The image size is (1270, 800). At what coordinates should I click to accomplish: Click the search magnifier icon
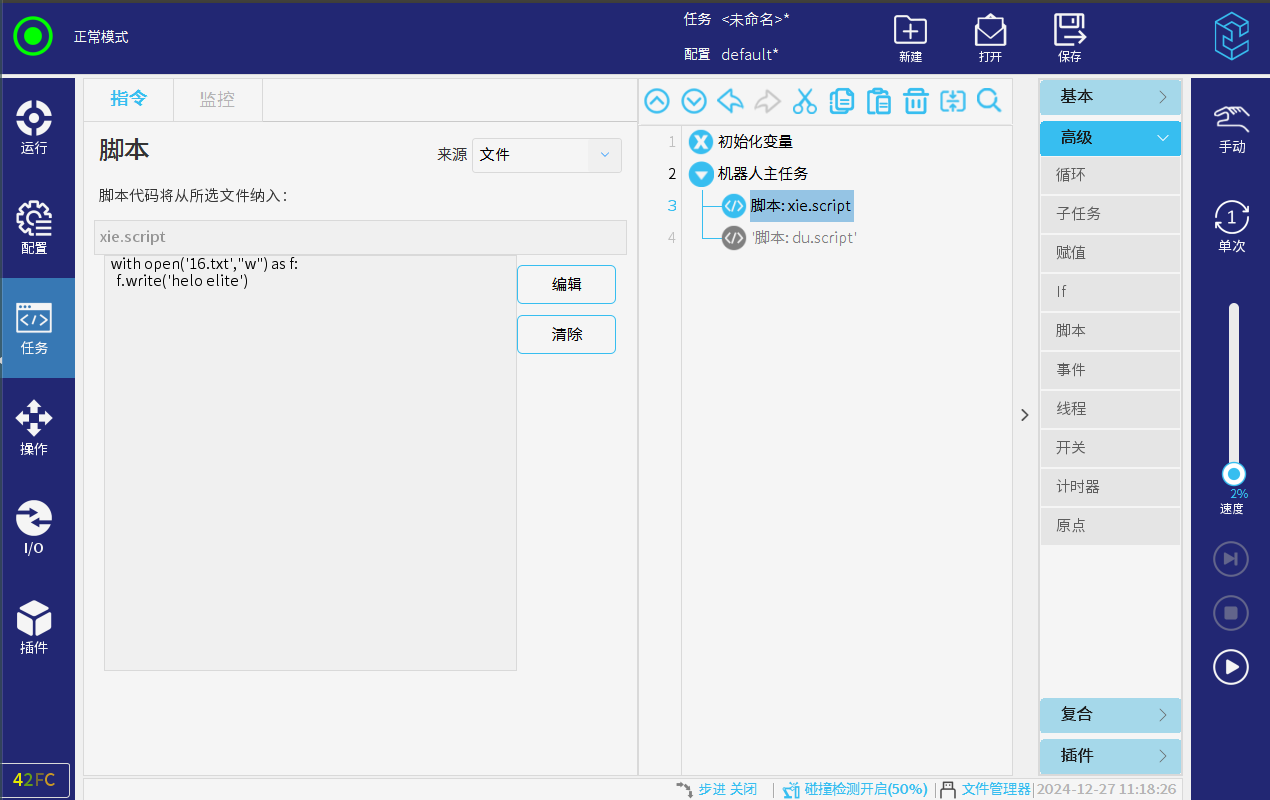[x=989, y=101]
